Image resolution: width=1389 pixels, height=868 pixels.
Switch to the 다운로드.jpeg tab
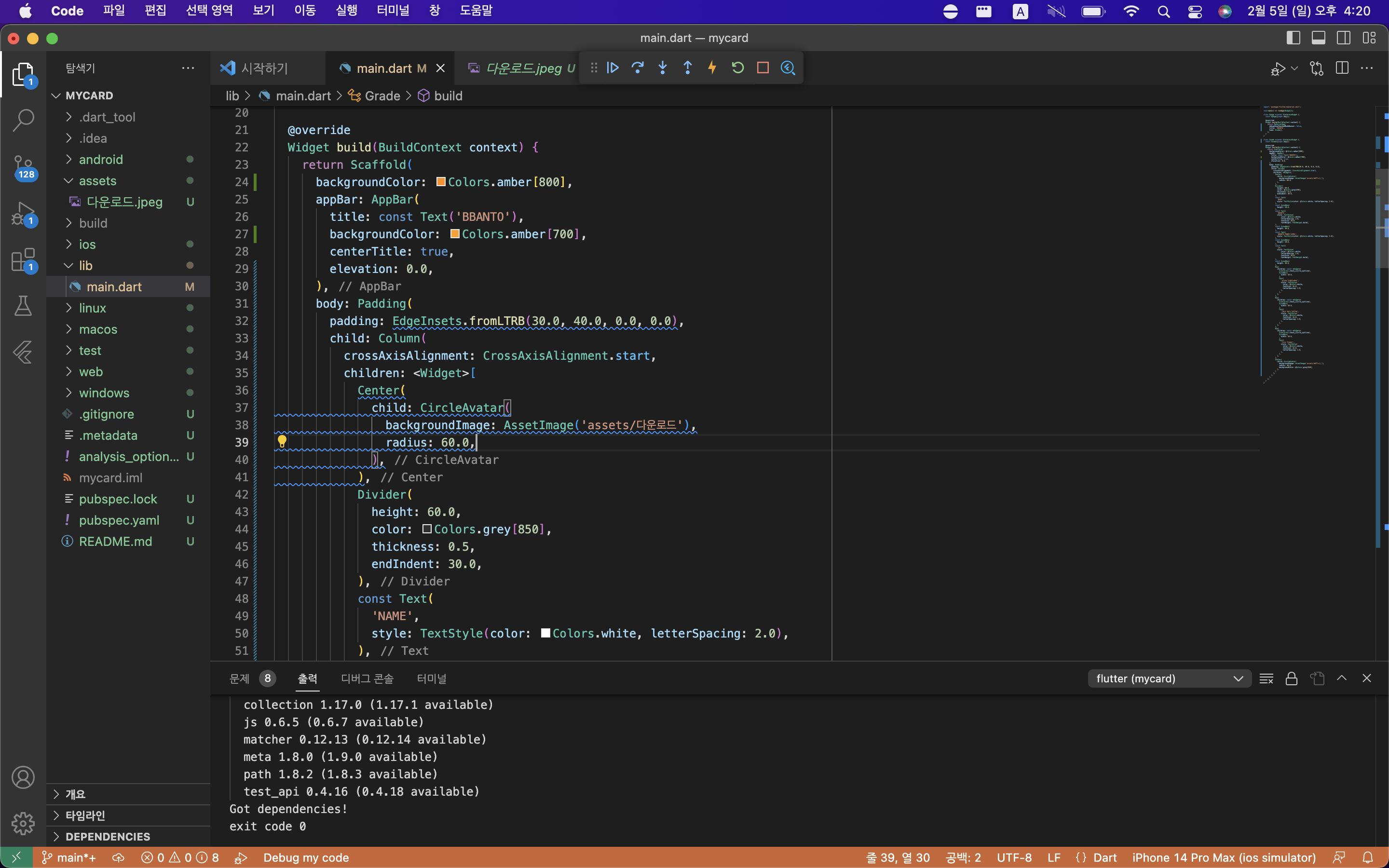click(521, 68)
